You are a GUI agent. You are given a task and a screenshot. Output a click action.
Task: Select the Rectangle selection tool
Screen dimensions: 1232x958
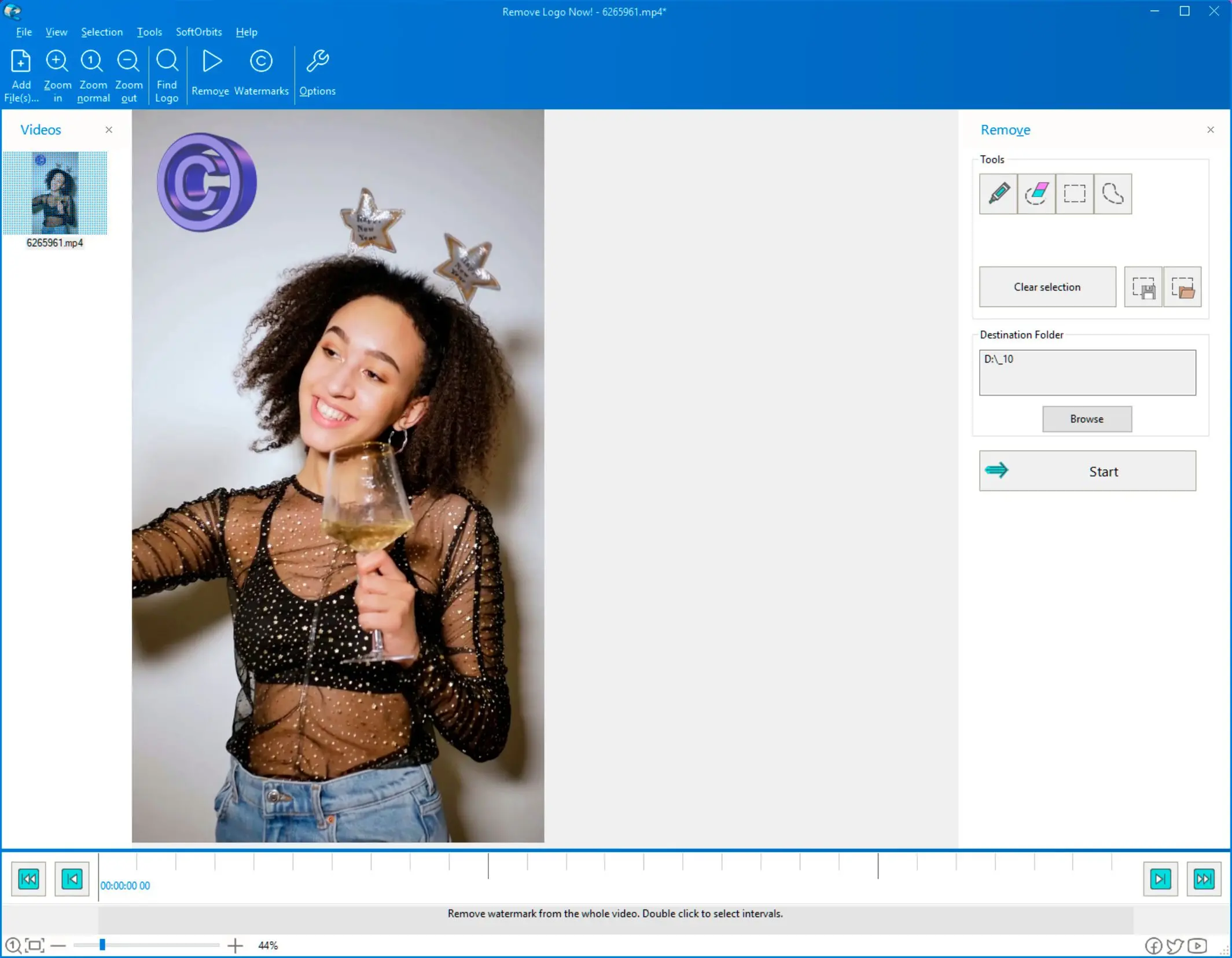click(x=1074, y=193)
